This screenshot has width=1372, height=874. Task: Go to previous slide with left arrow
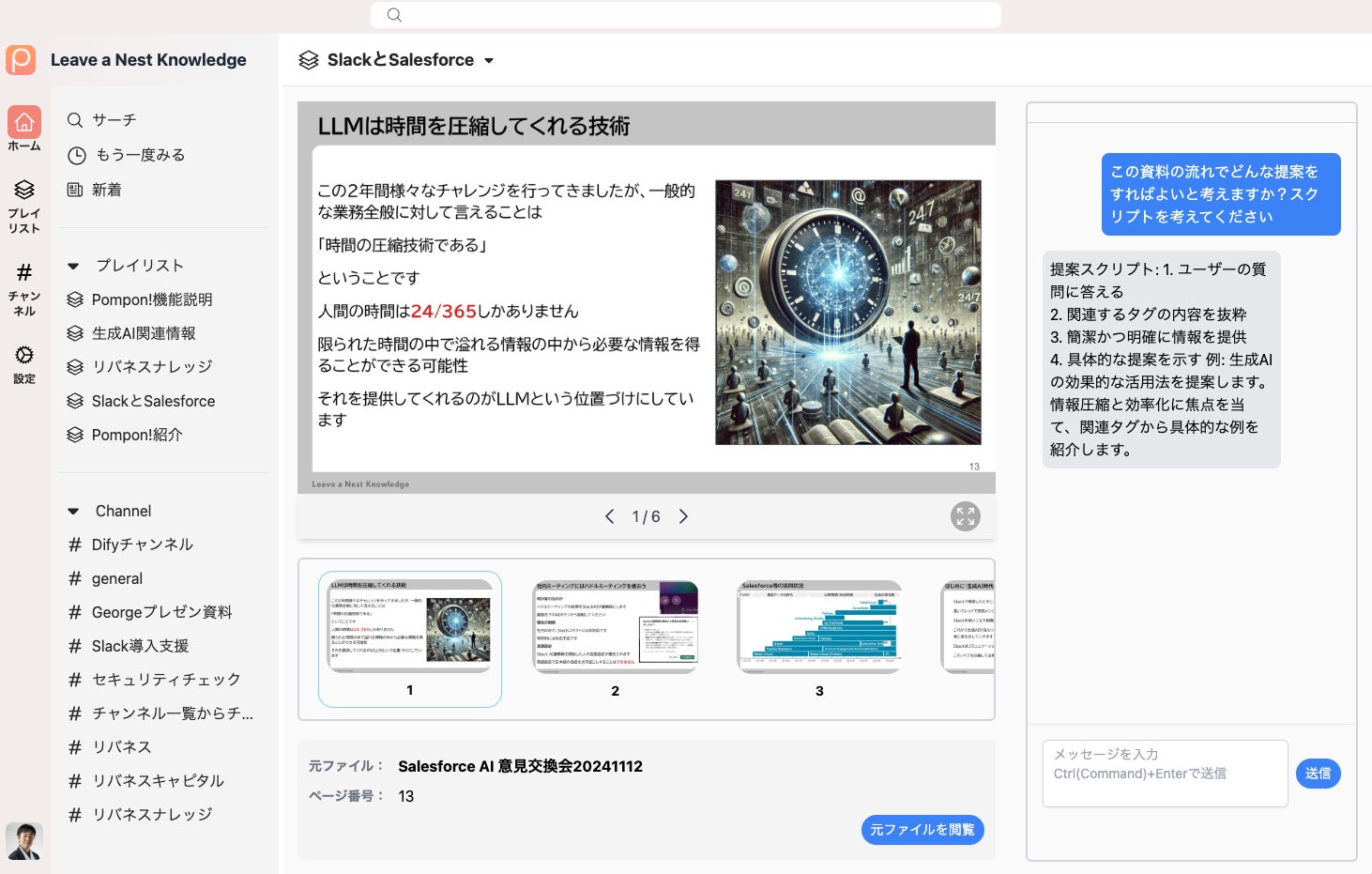(x=609, y=516)
